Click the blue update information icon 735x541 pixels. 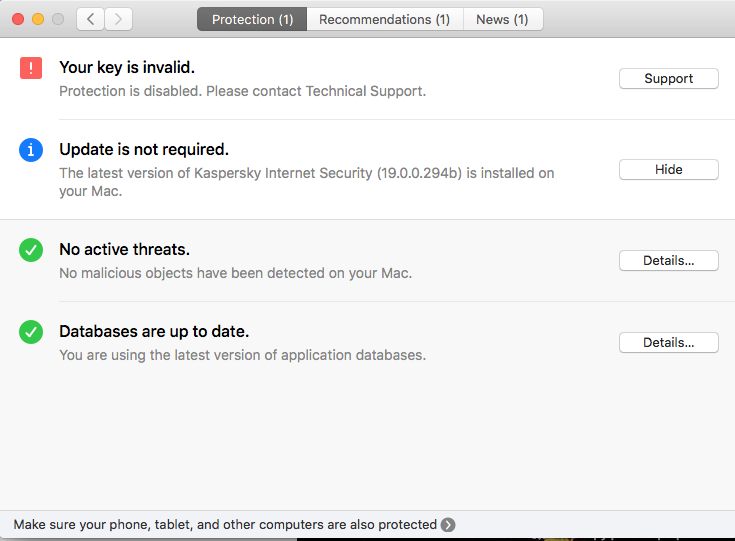coord(31,150)
